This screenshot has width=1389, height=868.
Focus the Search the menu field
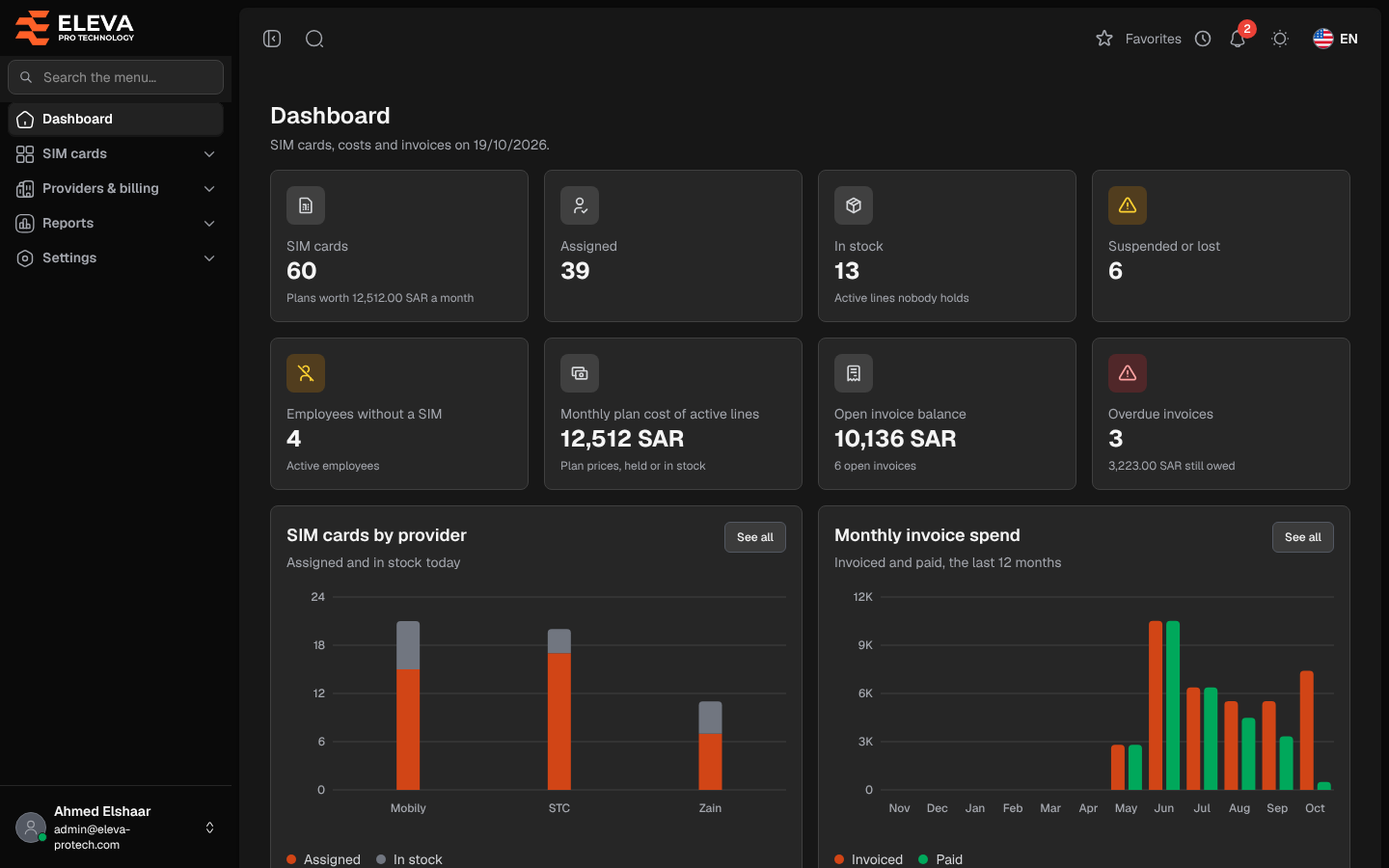[116, 77]
